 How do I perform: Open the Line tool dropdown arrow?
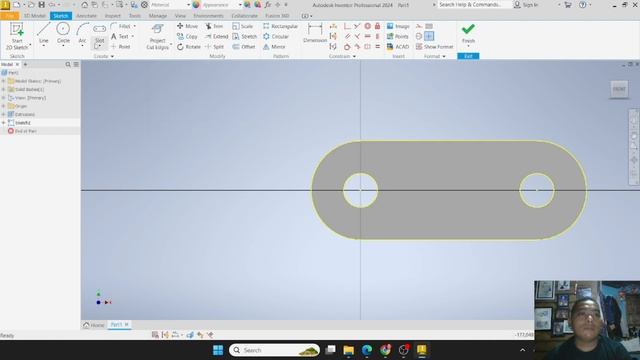coord(44,46)
